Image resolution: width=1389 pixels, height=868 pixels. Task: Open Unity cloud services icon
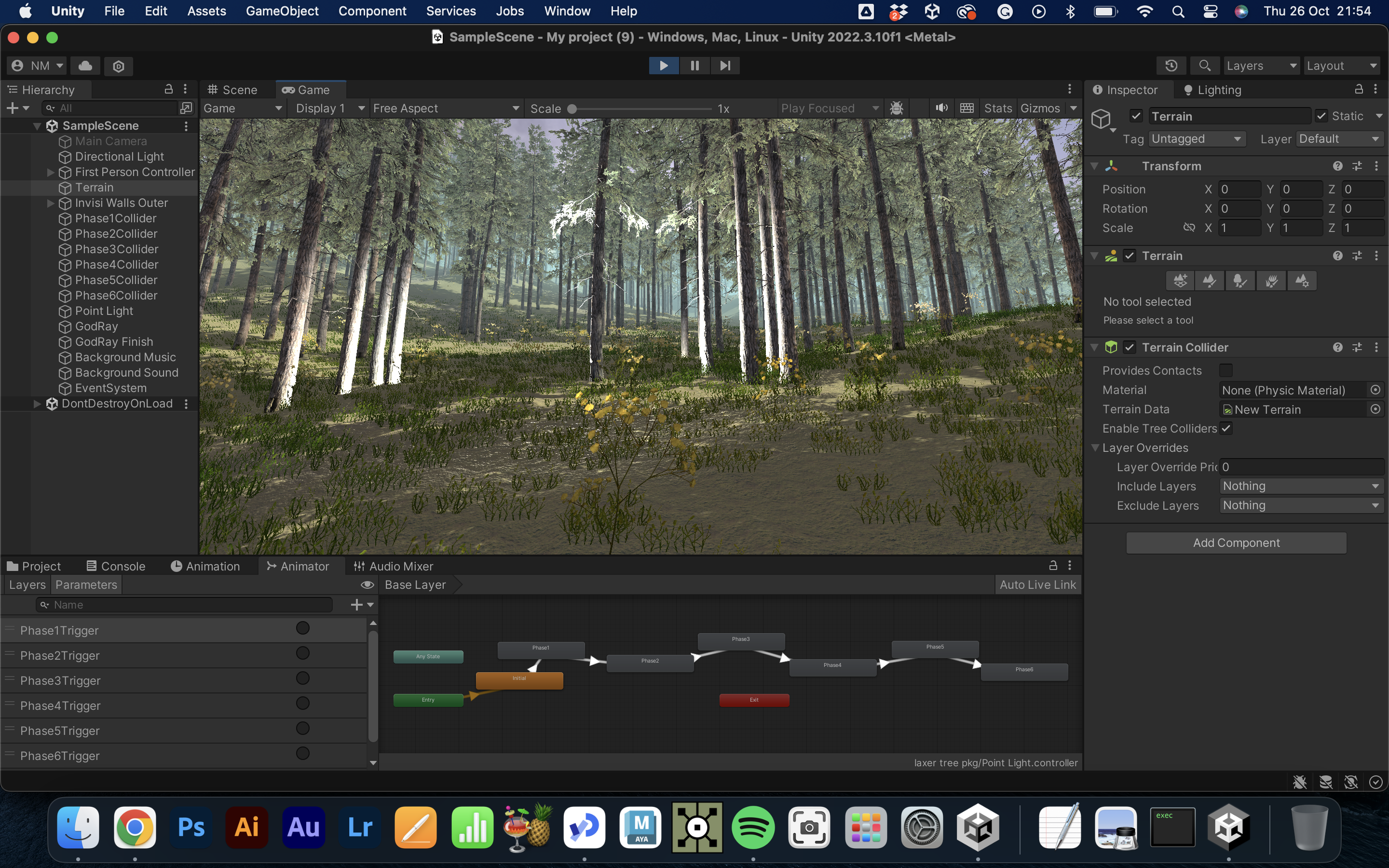(x=85, y=66)
